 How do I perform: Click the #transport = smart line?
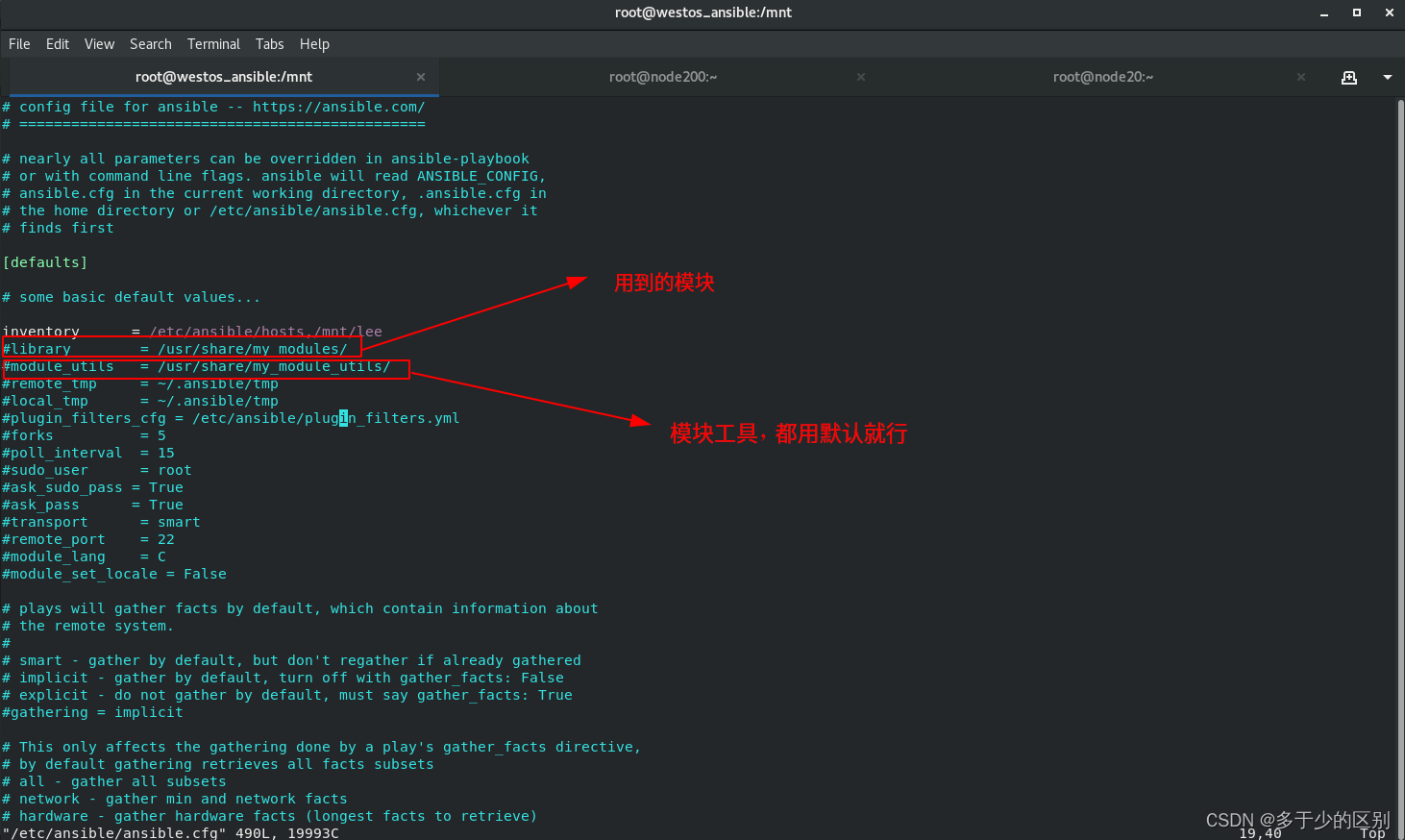[101, 522]
